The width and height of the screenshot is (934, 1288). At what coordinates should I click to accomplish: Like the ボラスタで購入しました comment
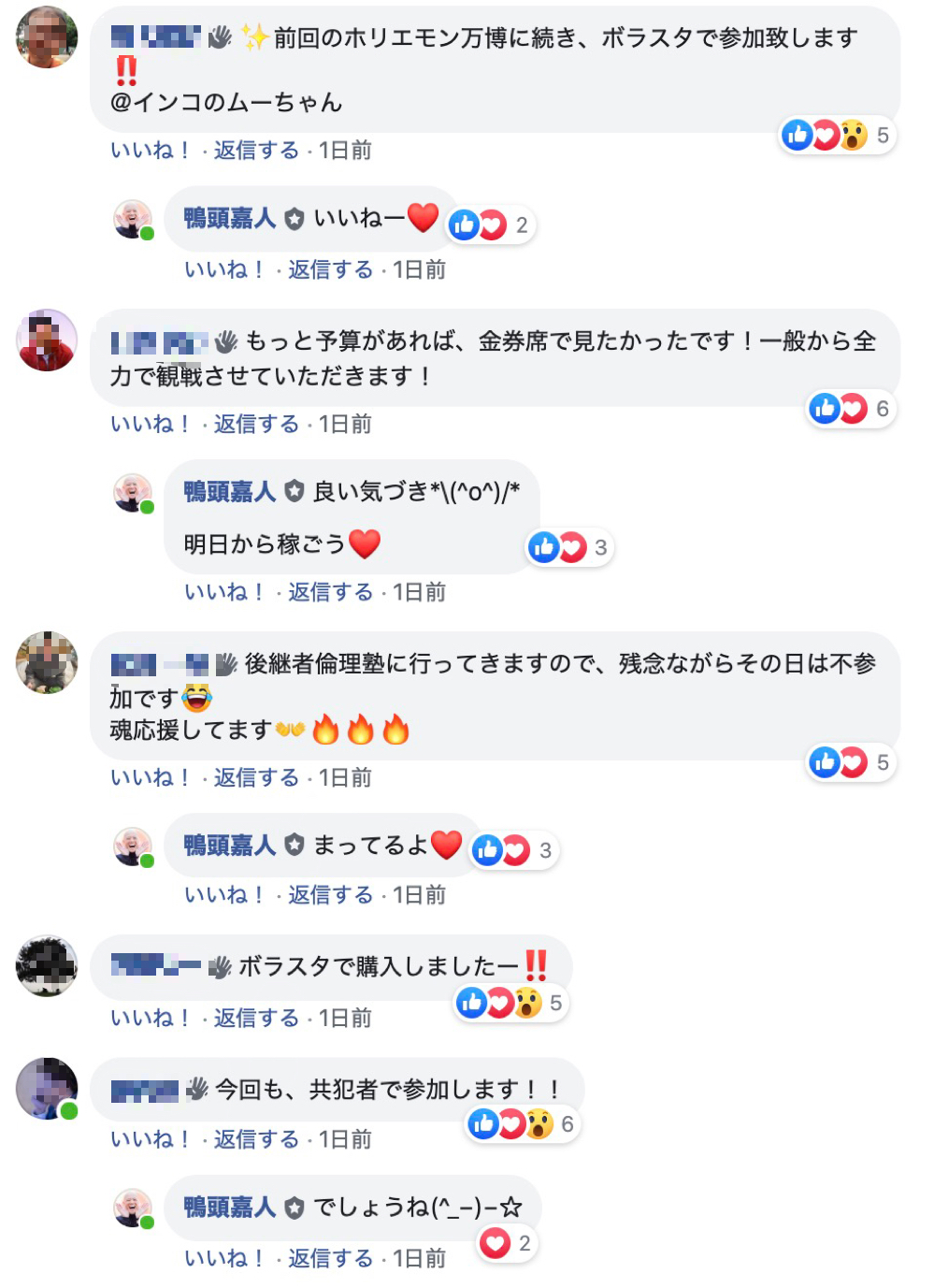point(150,1018)
